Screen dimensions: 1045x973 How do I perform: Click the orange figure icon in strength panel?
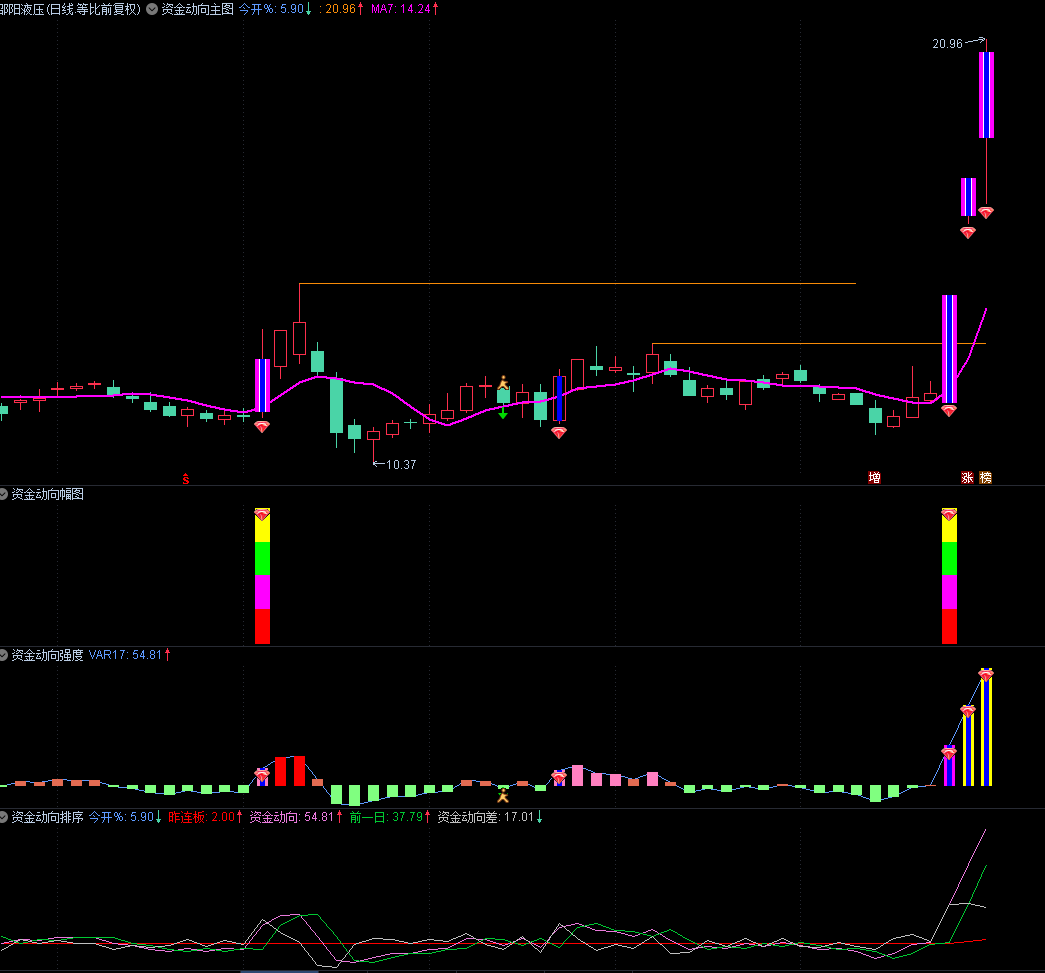503,796
